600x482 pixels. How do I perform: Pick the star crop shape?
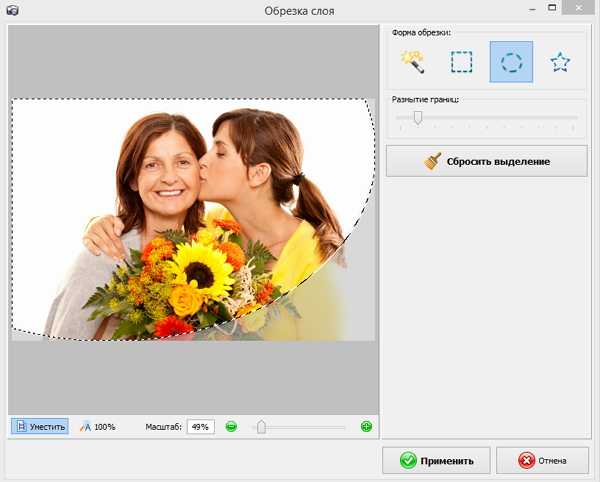[x=560, y=62]
